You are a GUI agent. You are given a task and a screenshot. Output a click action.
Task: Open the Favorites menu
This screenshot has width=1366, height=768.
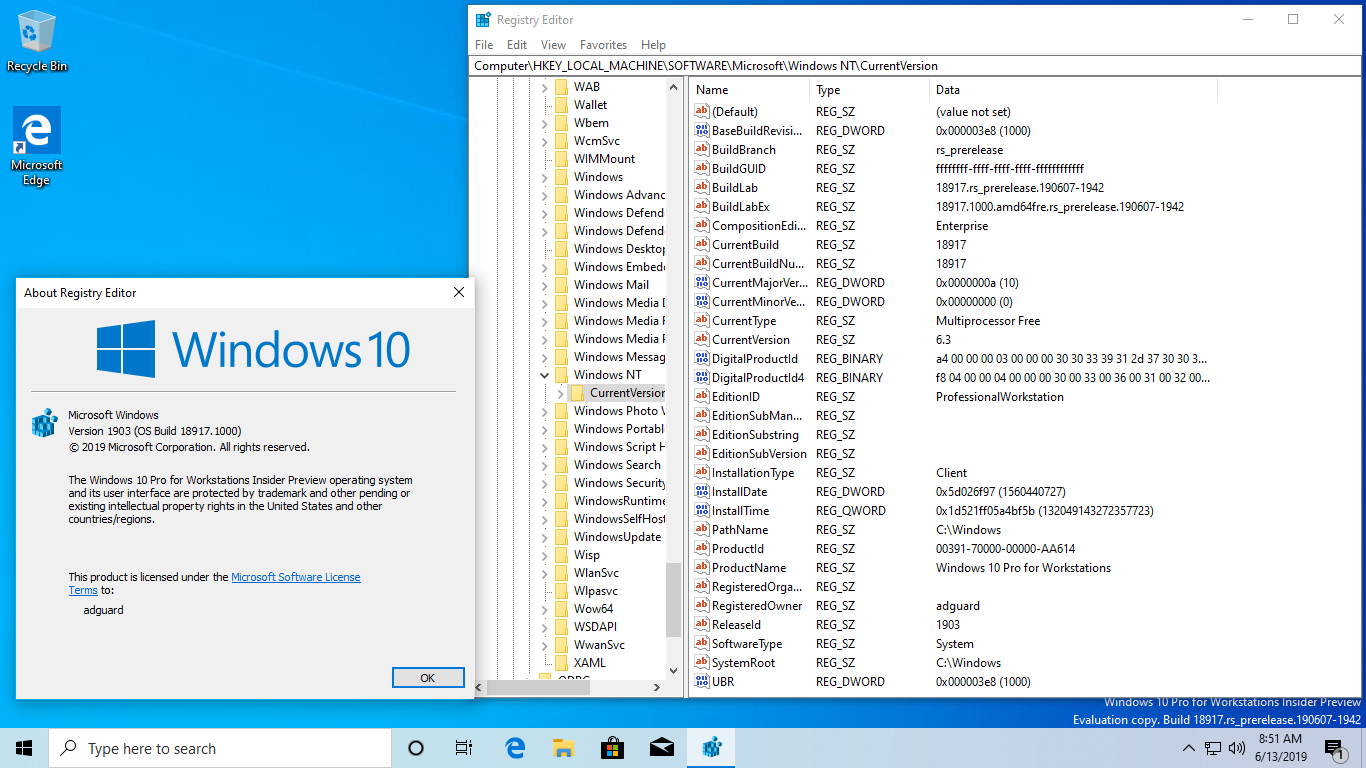click(603, 45)
